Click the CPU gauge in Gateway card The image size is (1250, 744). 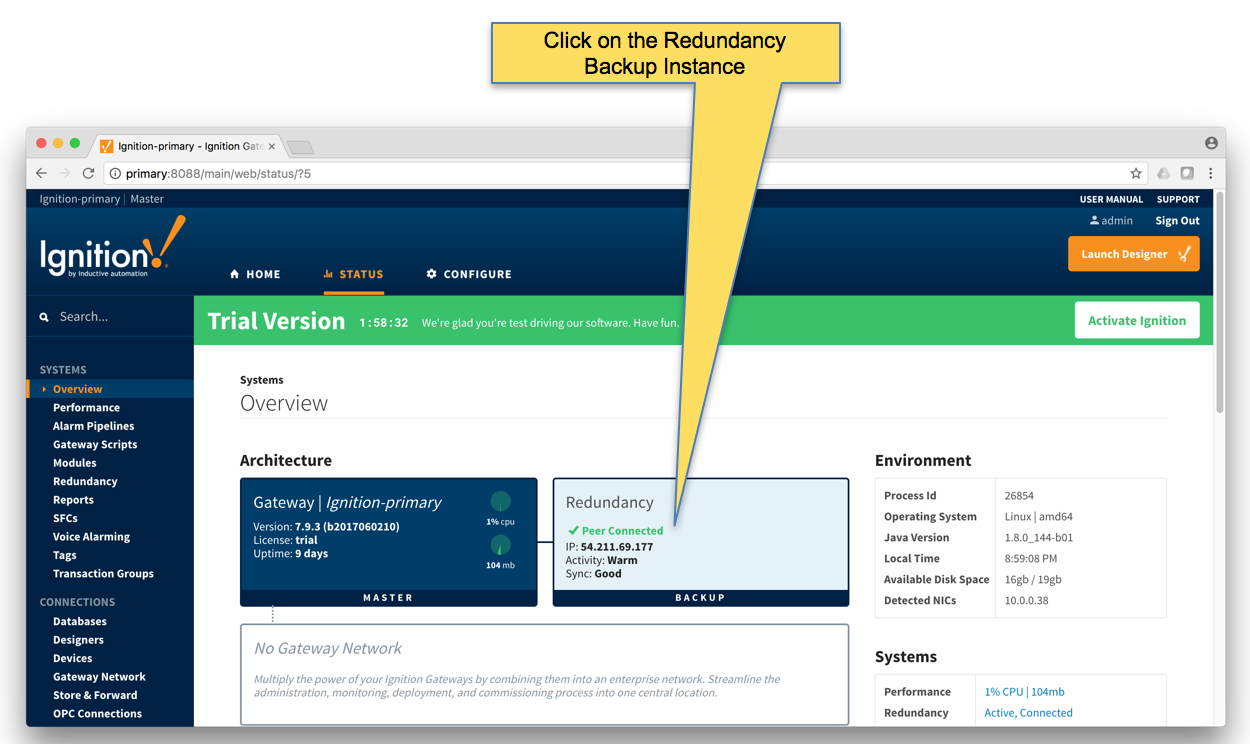coord(500,502)
